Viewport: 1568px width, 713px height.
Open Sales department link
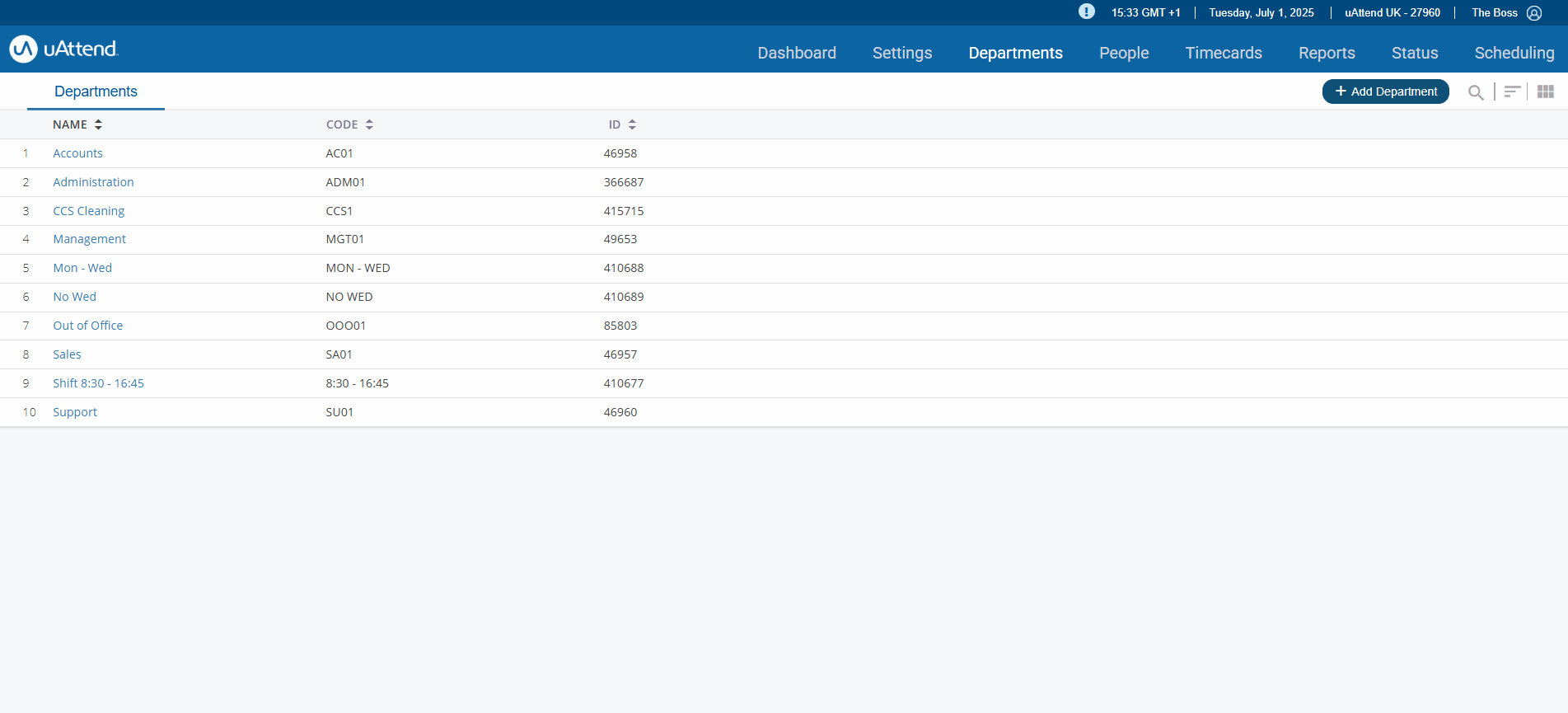67,354
